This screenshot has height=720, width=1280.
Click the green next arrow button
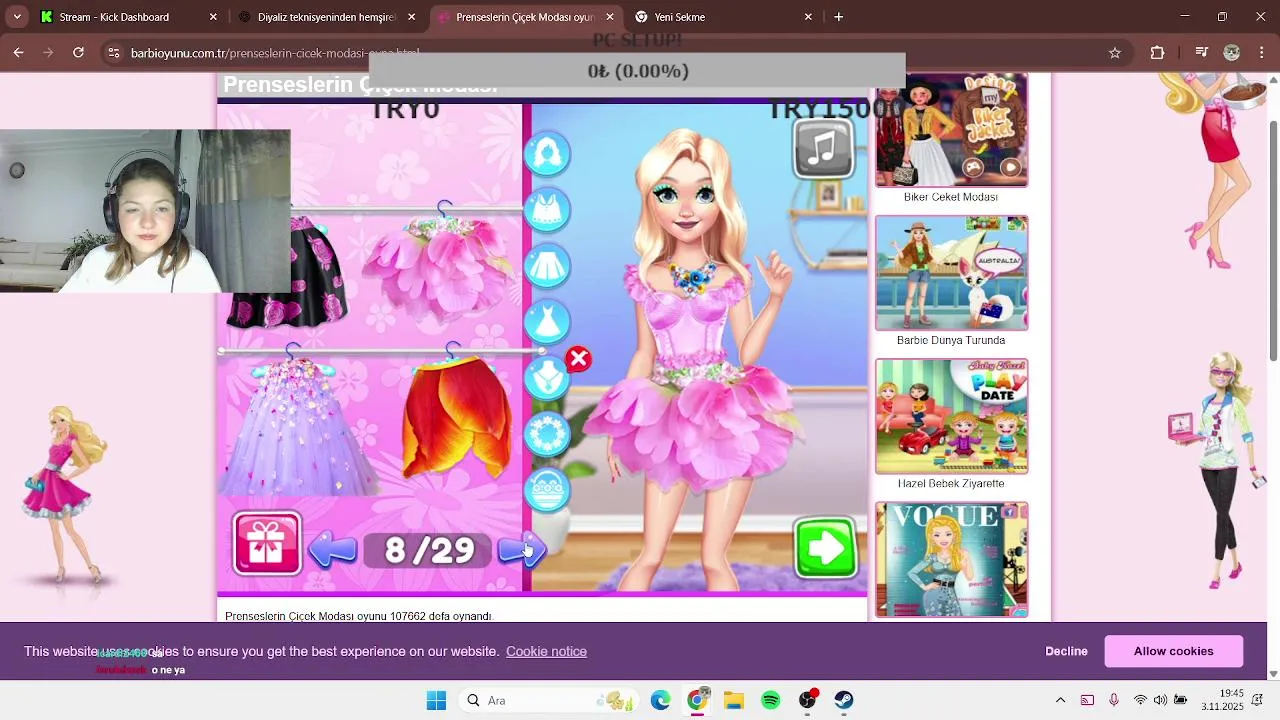[x=826, y=547]
